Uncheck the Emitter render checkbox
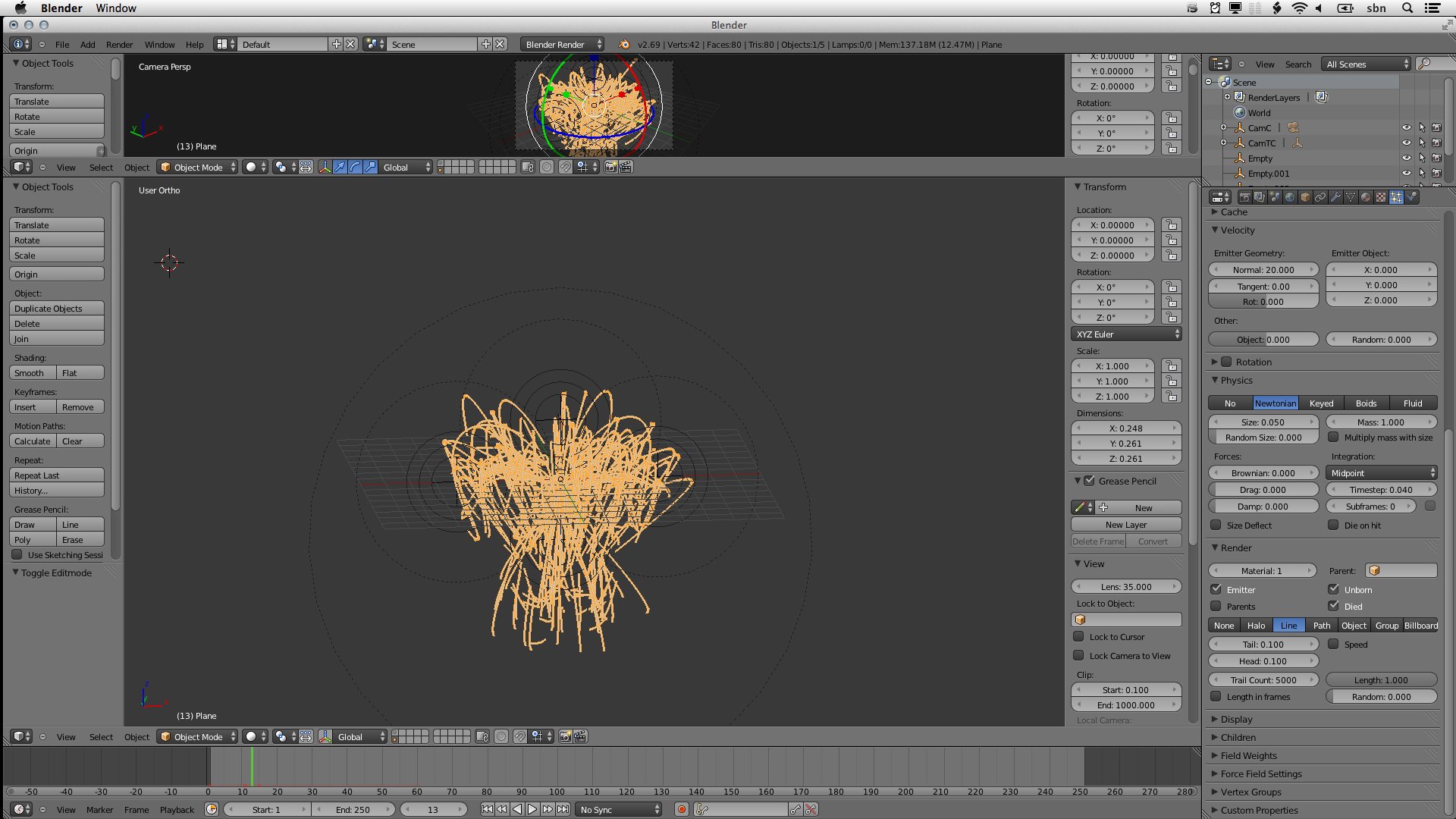The width and height of the screenshot is (1456, 819). point(1216,589)
